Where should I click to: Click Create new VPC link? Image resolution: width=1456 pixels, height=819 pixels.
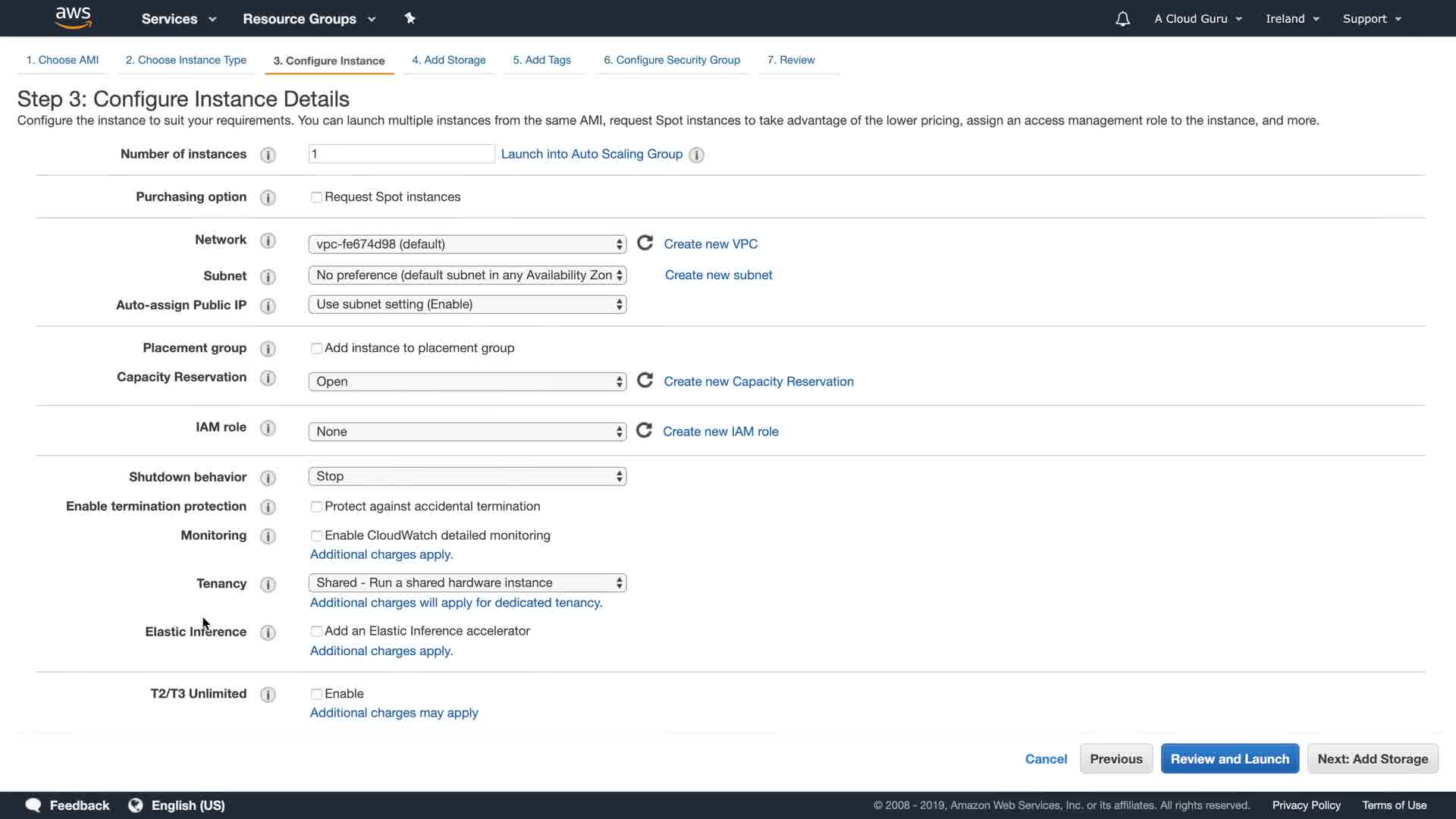pos(711,244)
